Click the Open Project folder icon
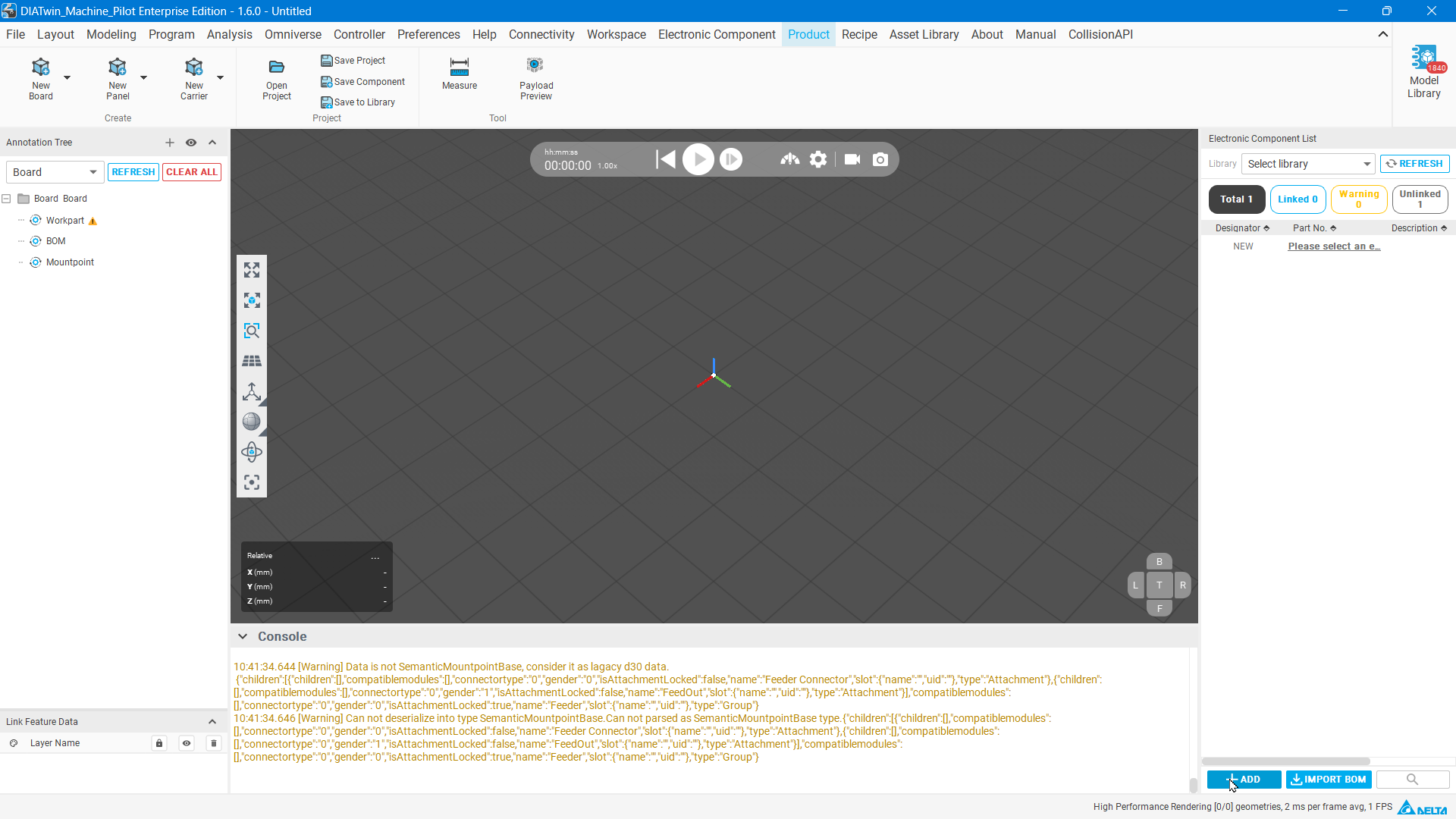Image resolution: width=1456 pixels, height=819 pixels. click(x=277, y=67)
